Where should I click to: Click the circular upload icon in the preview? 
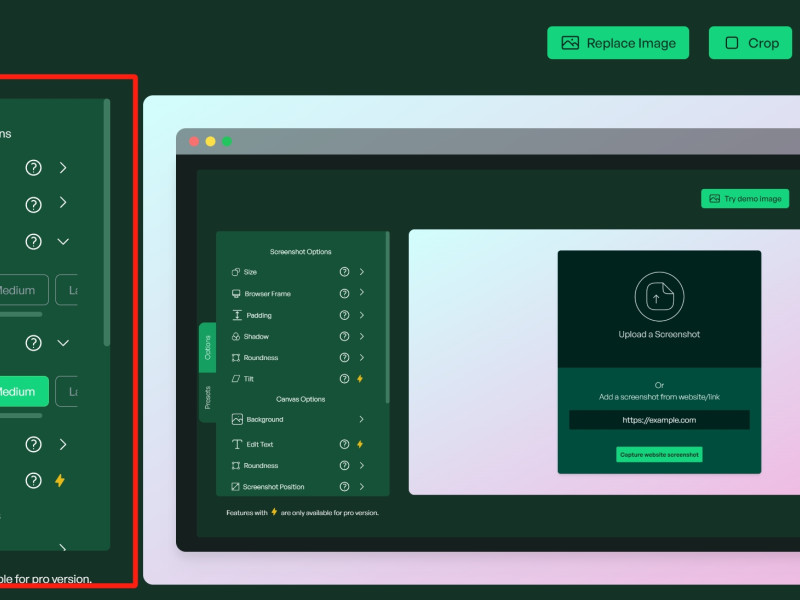pos(659,296)
